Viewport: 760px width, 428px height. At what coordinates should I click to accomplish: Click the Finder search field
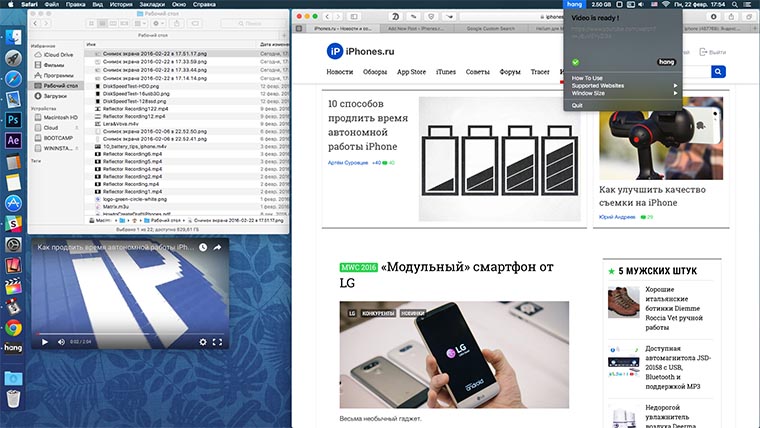click(252, 23)
